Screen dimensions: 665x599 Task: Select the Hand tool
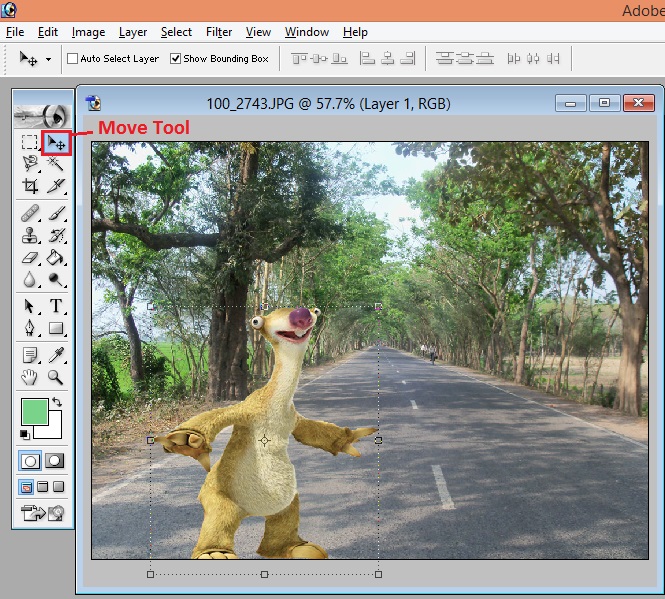(30, 377)
